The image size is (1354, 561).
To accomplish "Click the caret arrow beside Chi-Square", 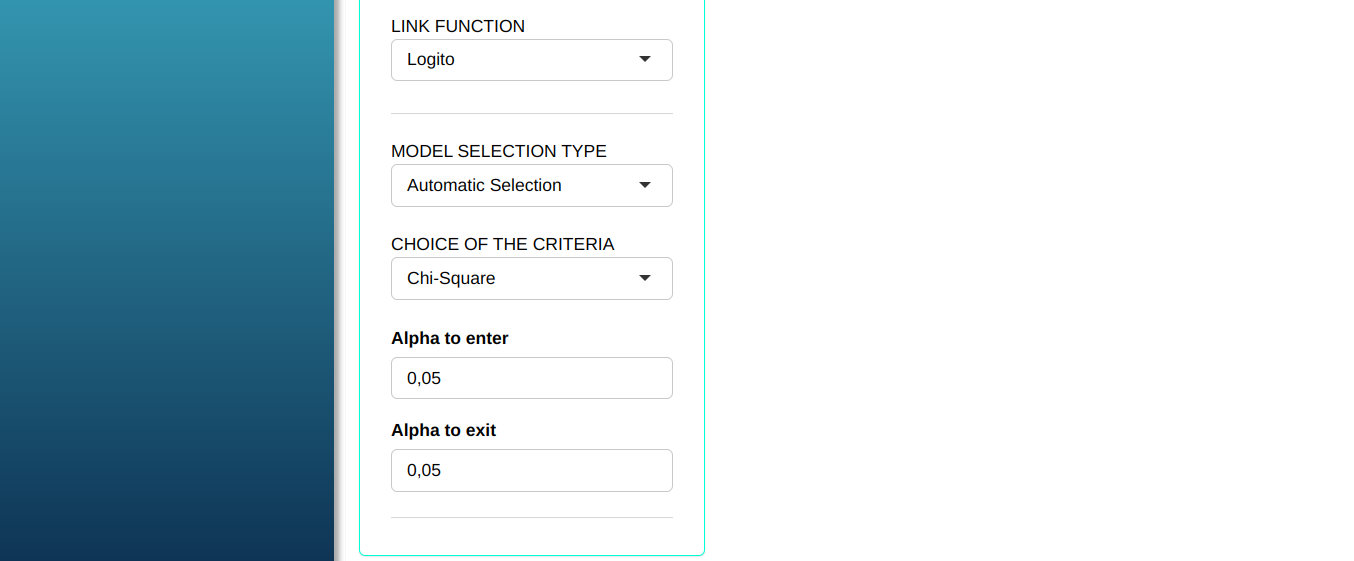I will [x=645, y=279].
